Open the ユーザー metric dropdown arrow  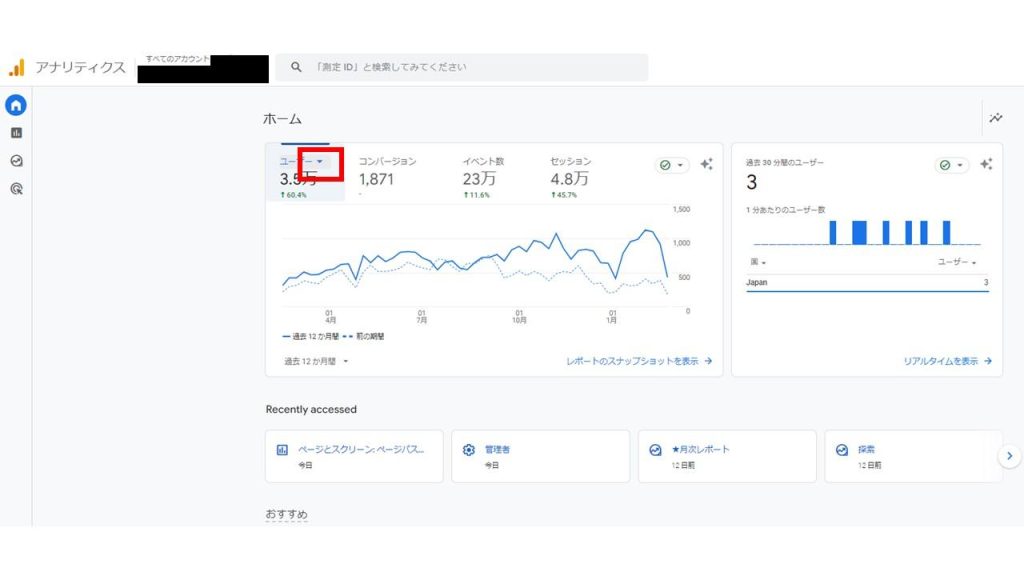tap(319, 161)
